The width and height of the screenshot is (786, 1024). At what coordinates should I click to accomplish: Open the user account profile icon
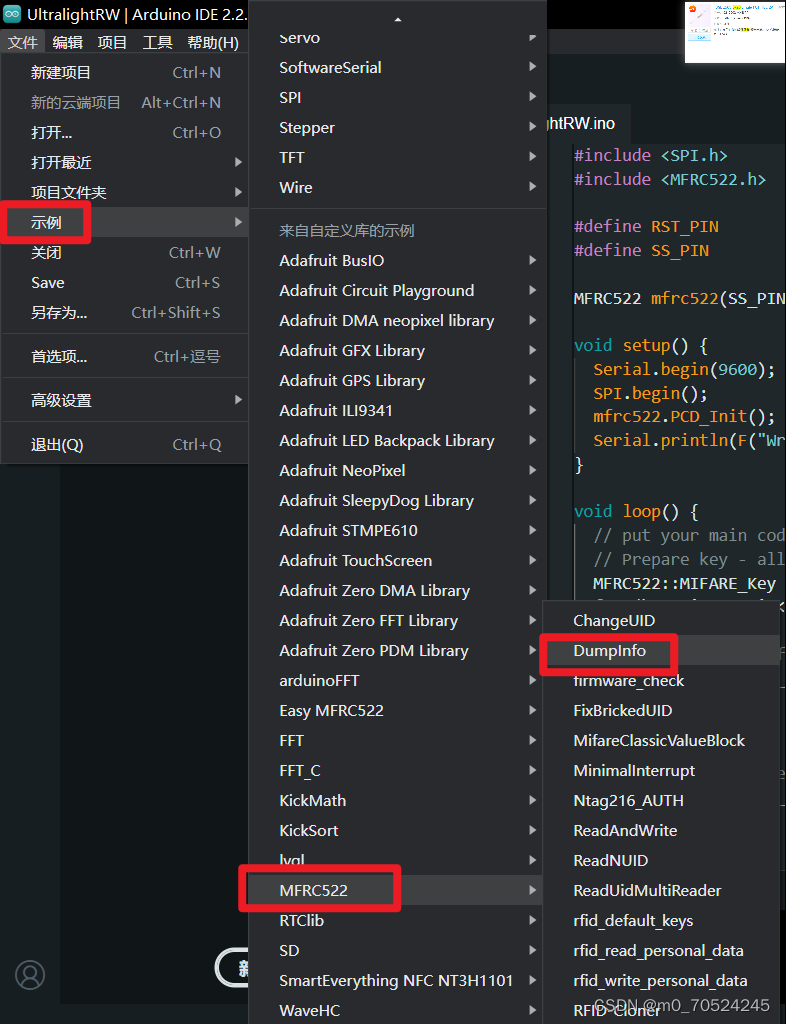tap(30, 974)
